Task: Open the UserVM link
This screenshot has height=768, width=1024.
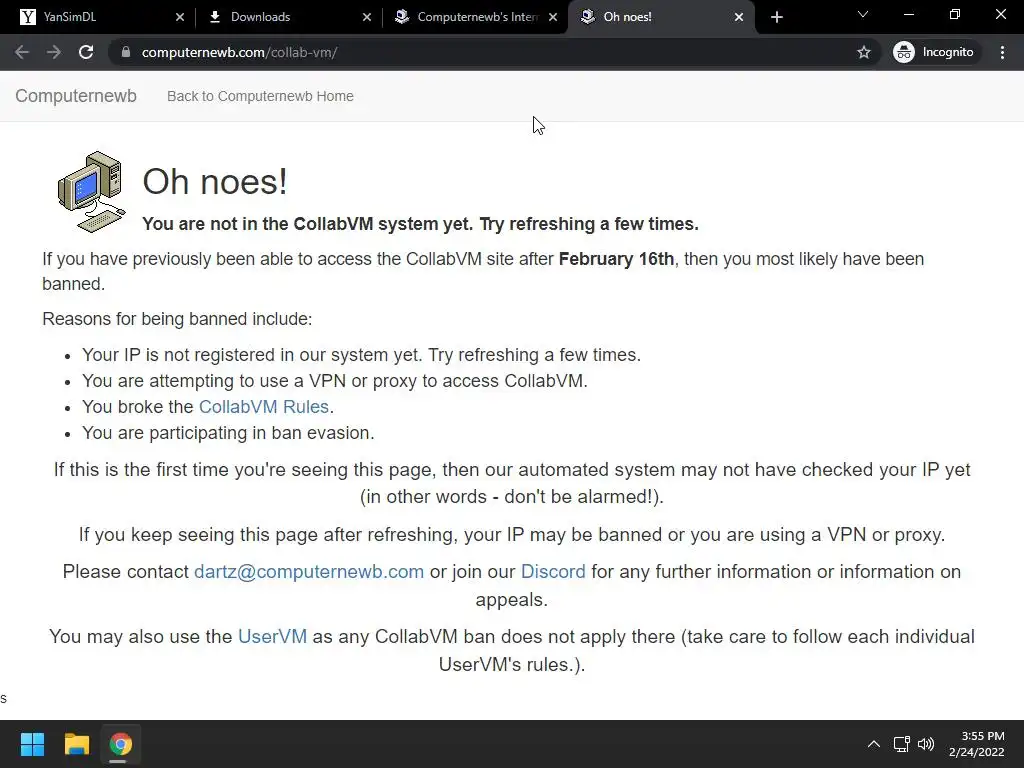Action: pyautogui.click(x=272, y=636)
